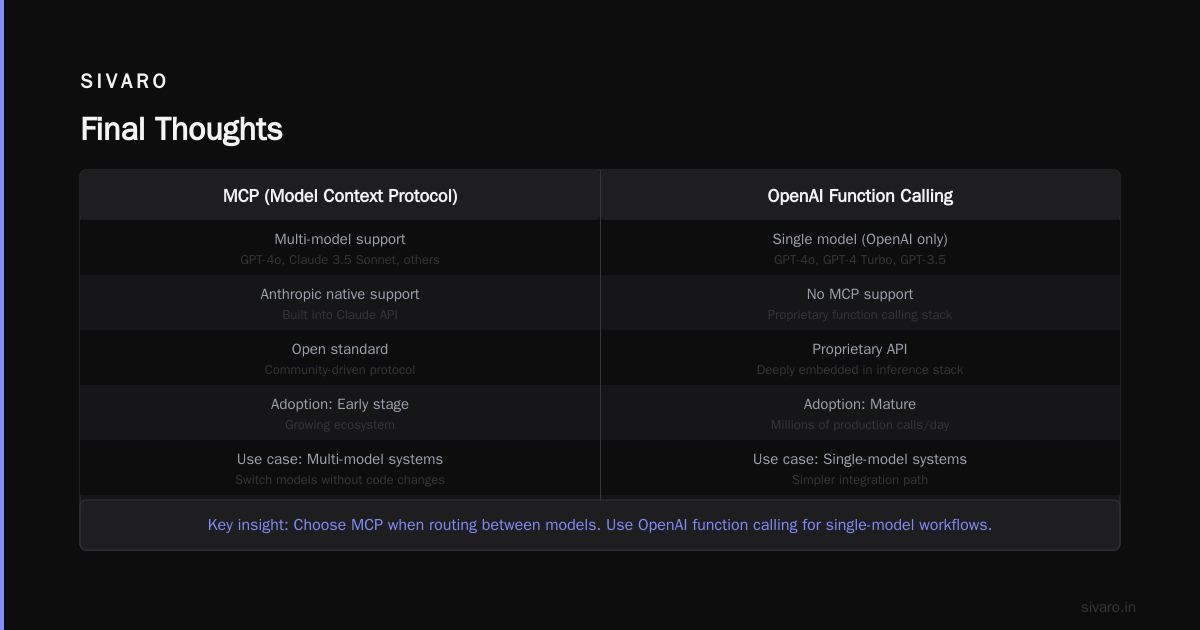
Task: Select the Final Thoughts heading
Action: click(181, 130)
